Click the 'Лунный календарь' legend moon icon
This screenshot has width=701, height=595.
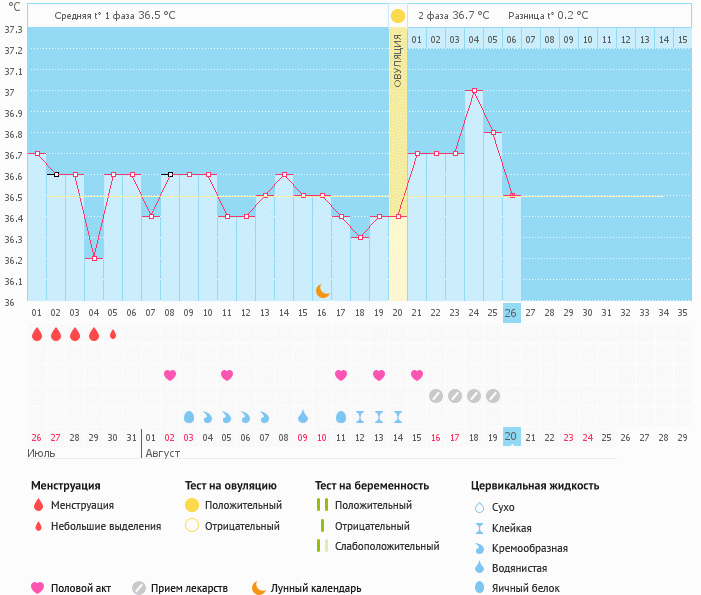(x=259, y=588)
